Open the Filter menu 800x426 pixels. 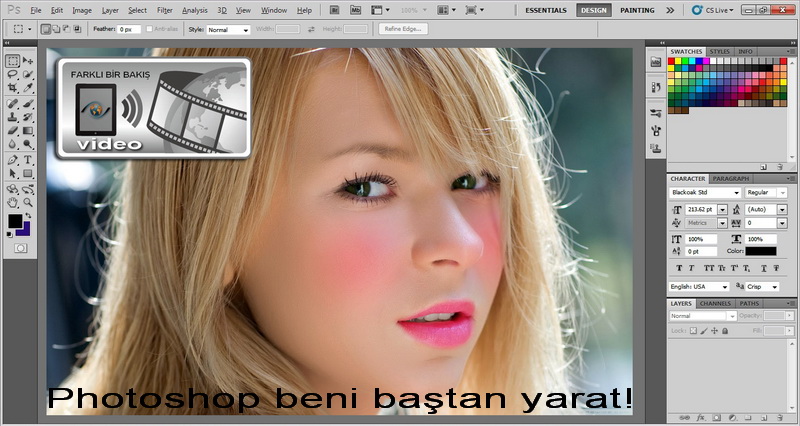pyautogui.click(x=164, y=10)
